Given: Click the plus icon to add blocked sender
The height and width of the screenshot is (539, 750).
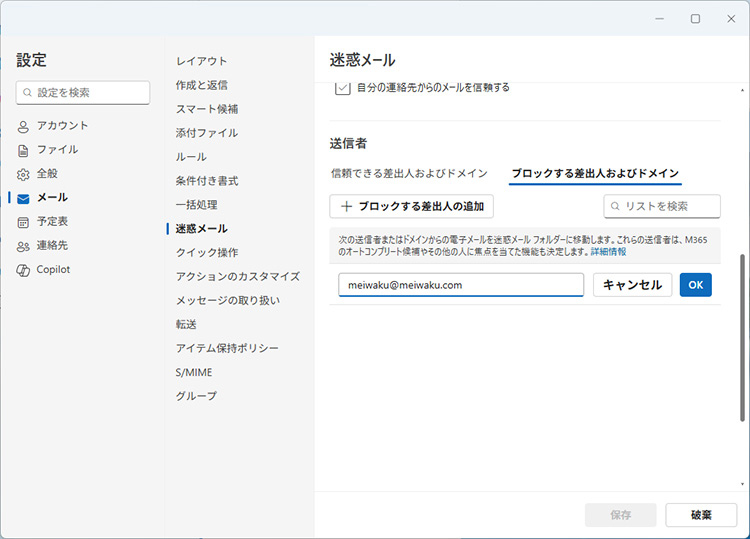Looking at the screenshot, I should pyautogui.click(x=346, y=206).
